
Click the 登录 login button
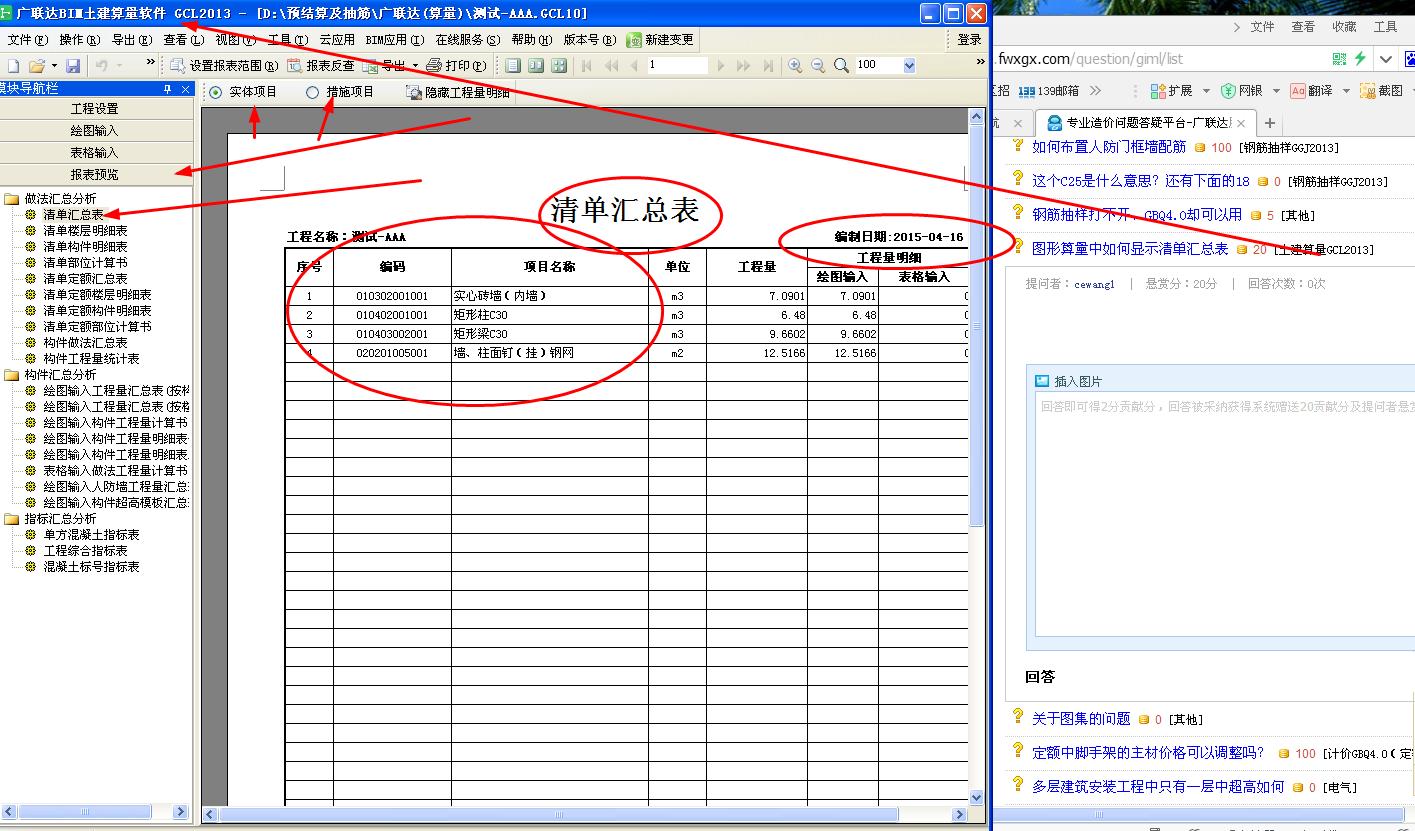(969, 40)
